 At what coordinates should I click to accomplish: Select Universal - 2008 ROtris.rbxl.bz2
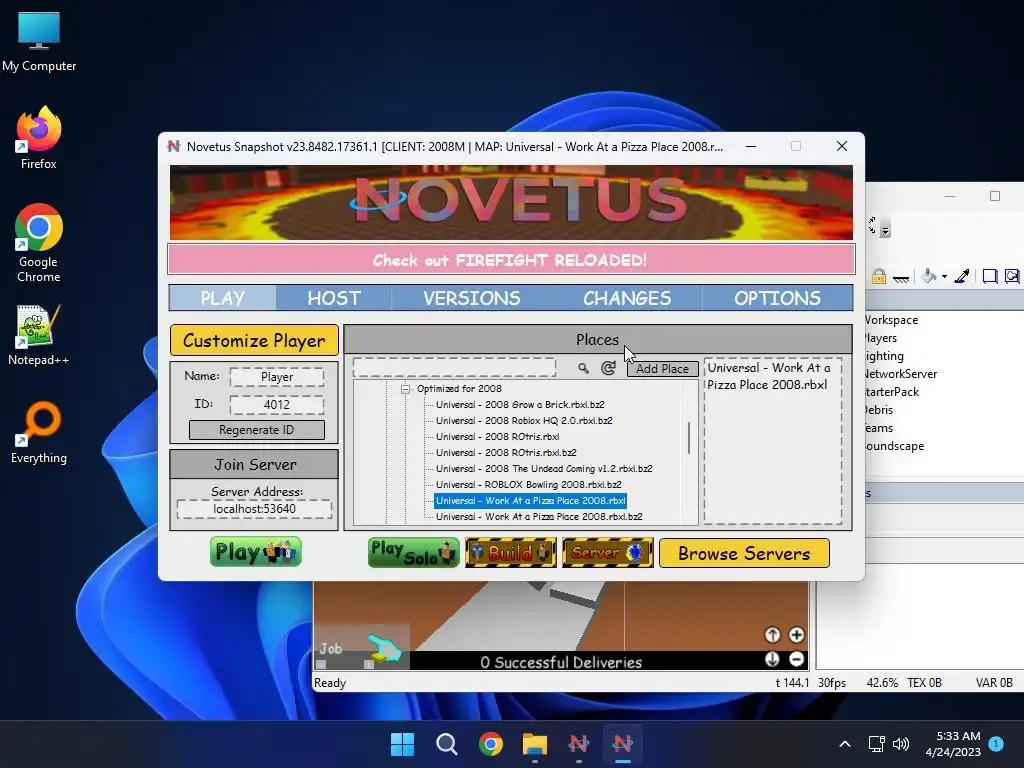click(506, 453)
